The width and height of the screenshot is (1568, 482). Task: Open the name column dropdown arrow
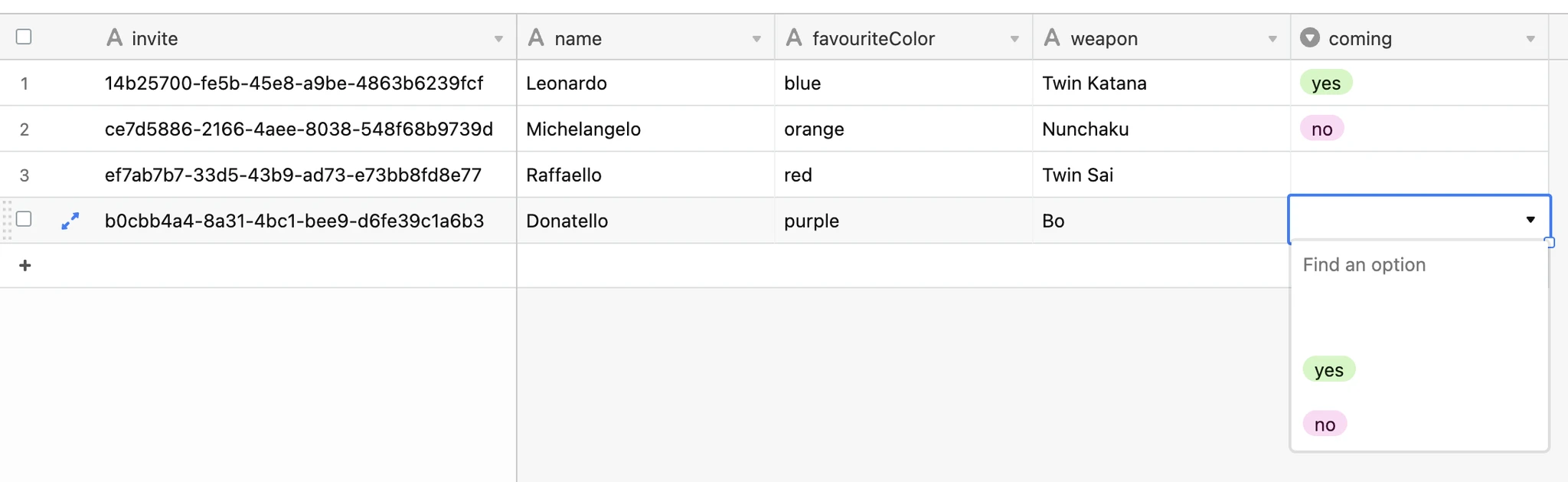pyautogui.click(x=756, y=39)
